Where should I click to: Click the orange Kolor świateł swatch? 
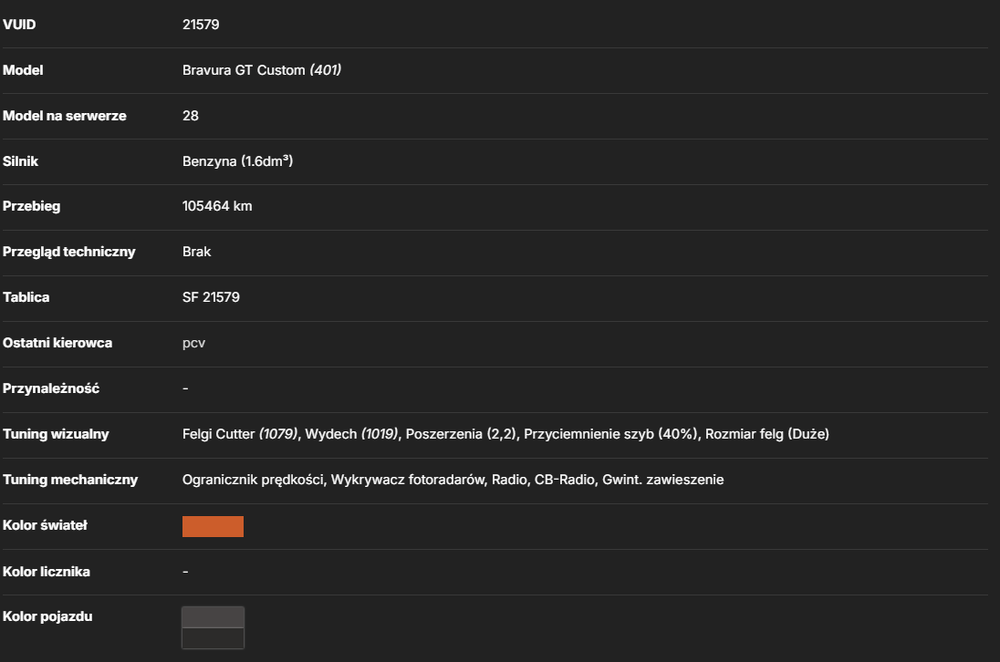[x=213, y=526]
